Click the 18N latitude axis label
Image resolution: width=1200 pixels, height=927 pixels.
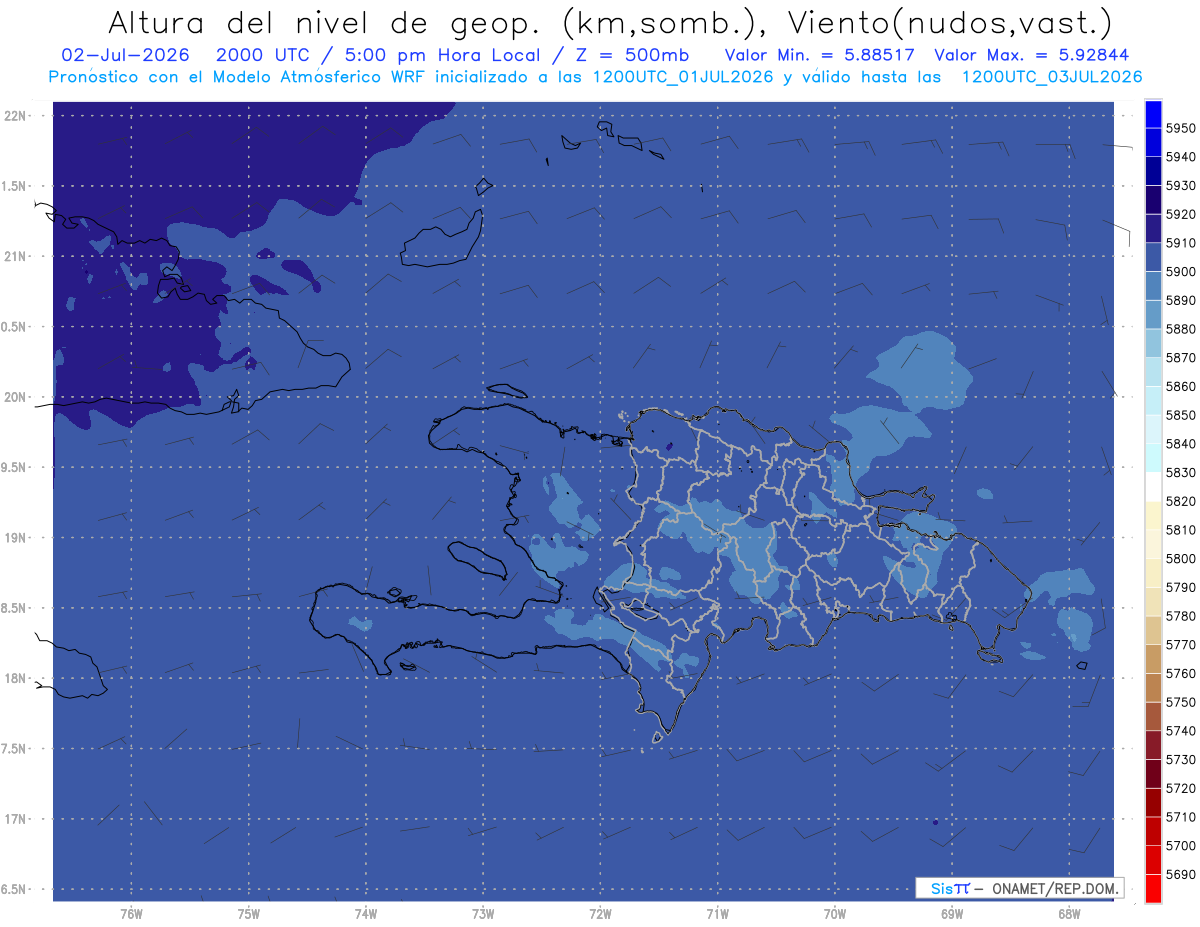pyautogui.click(x=17, y=678)
